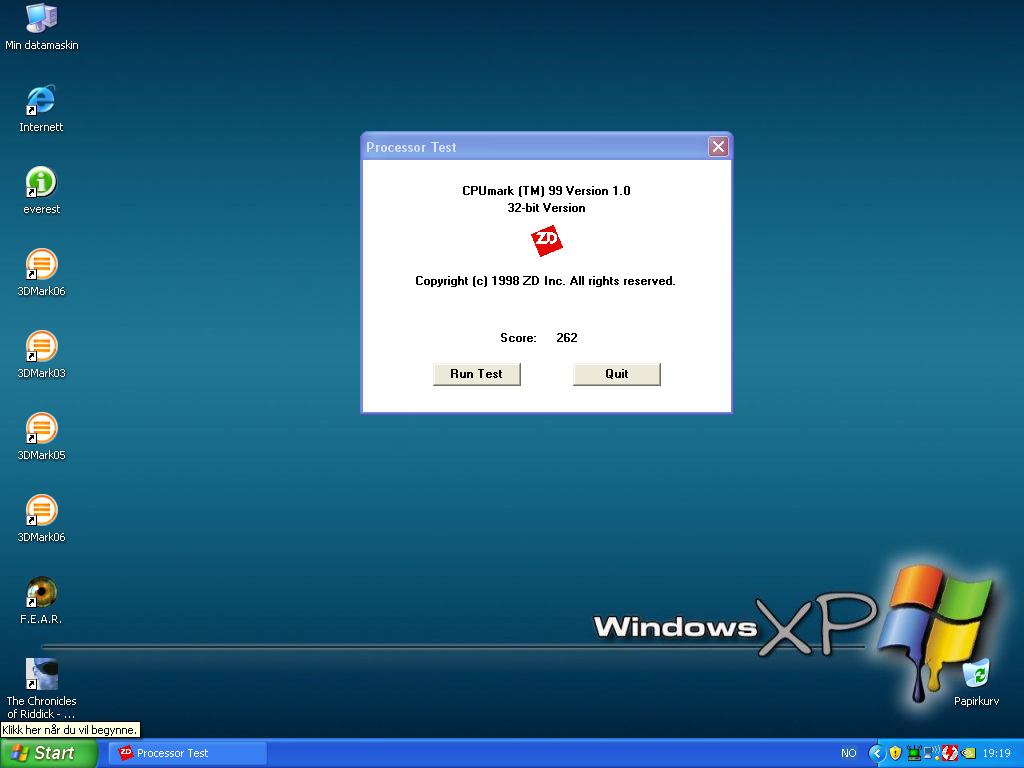Expand hidden system tray icons arrow
Image resolution: width=1024 pixels, height=768 pixels.
click(877, 753)
